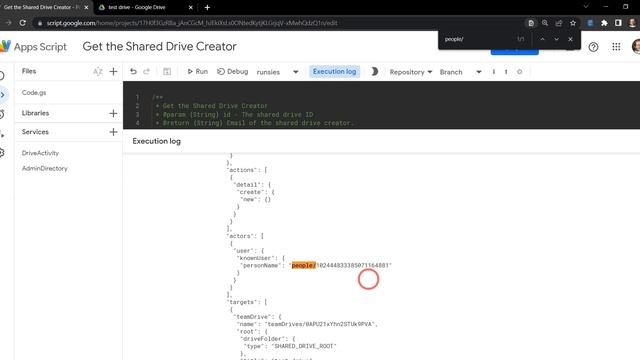The image size is (640, 360).
Task: Open the runsies function dropdown
Action: (278, 72)
